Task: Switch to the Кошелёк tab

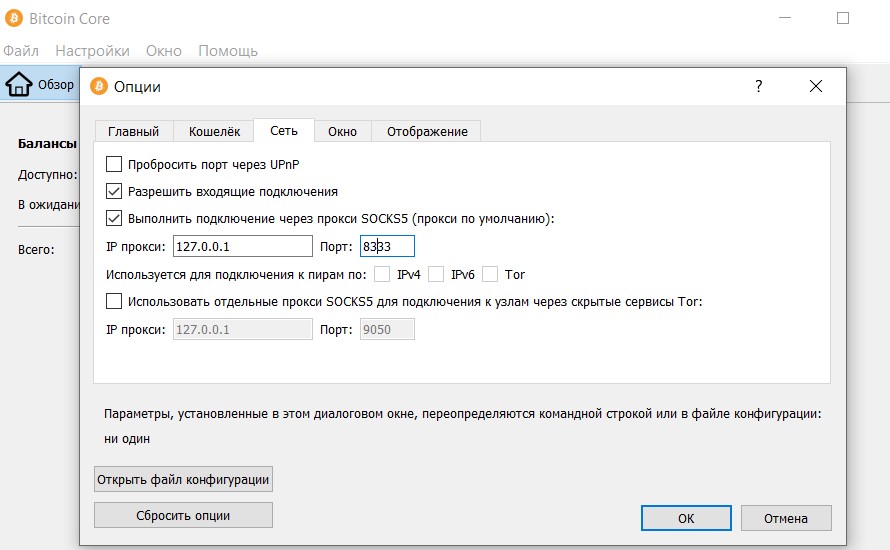Action: (x=215, y=131)
